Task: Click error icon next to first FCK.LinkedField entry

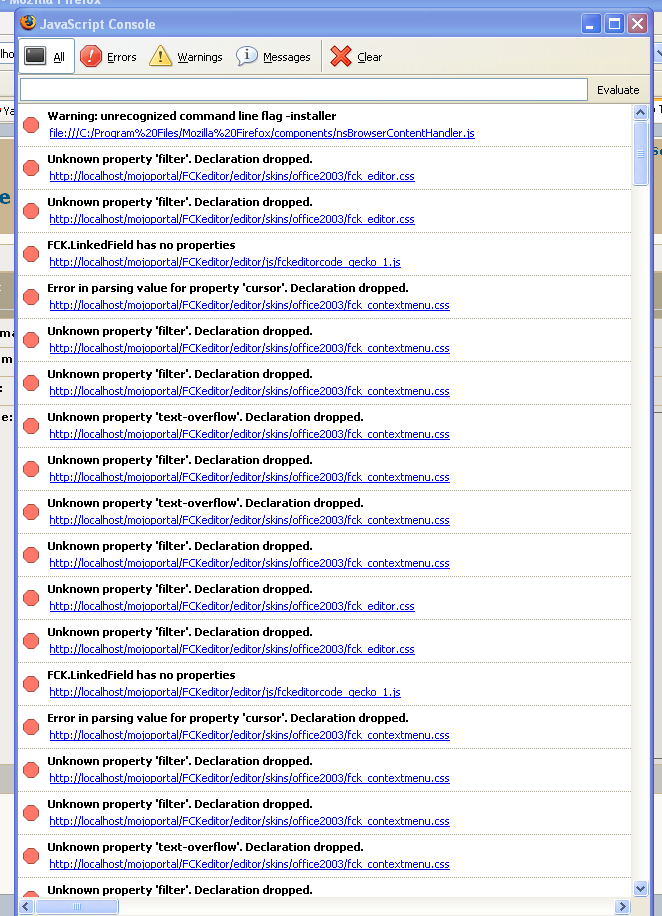Action: [31, 254]
